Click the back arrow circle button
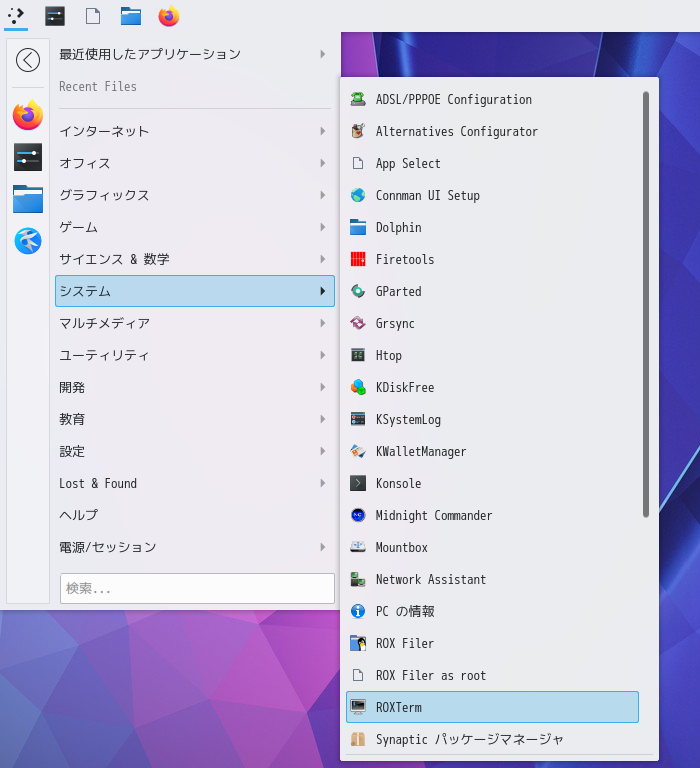 point(28,60)
